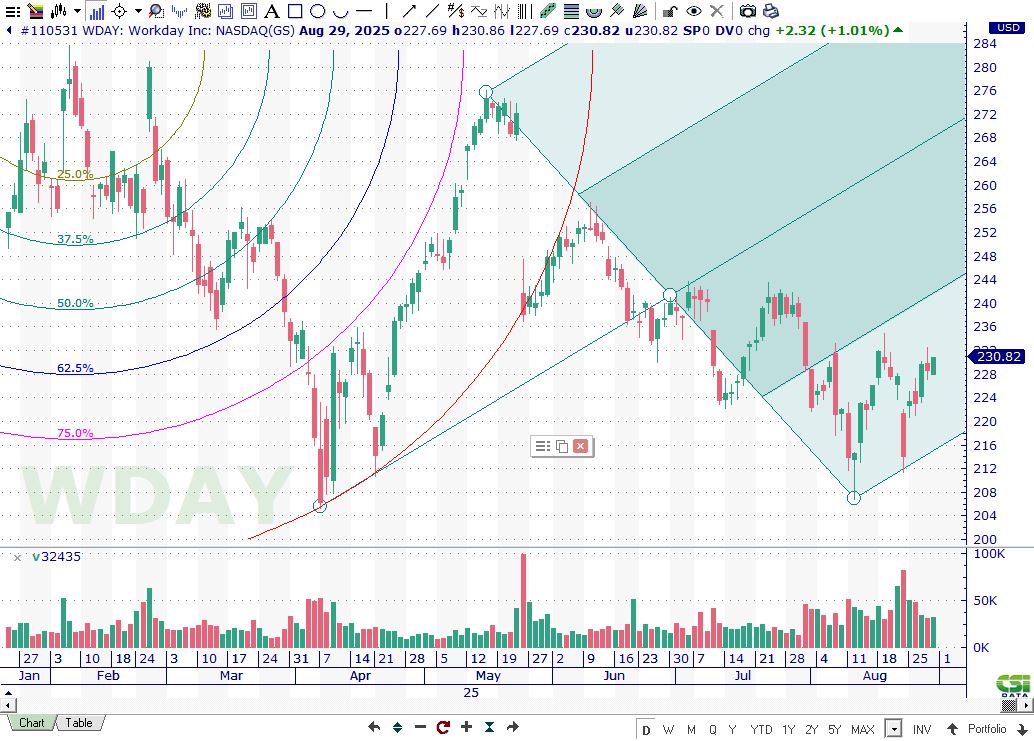Screen dimensions: 1034x741
Task: Toggle the INV inverse chart button
Action: pyautogui.click(x=921, y=728)
